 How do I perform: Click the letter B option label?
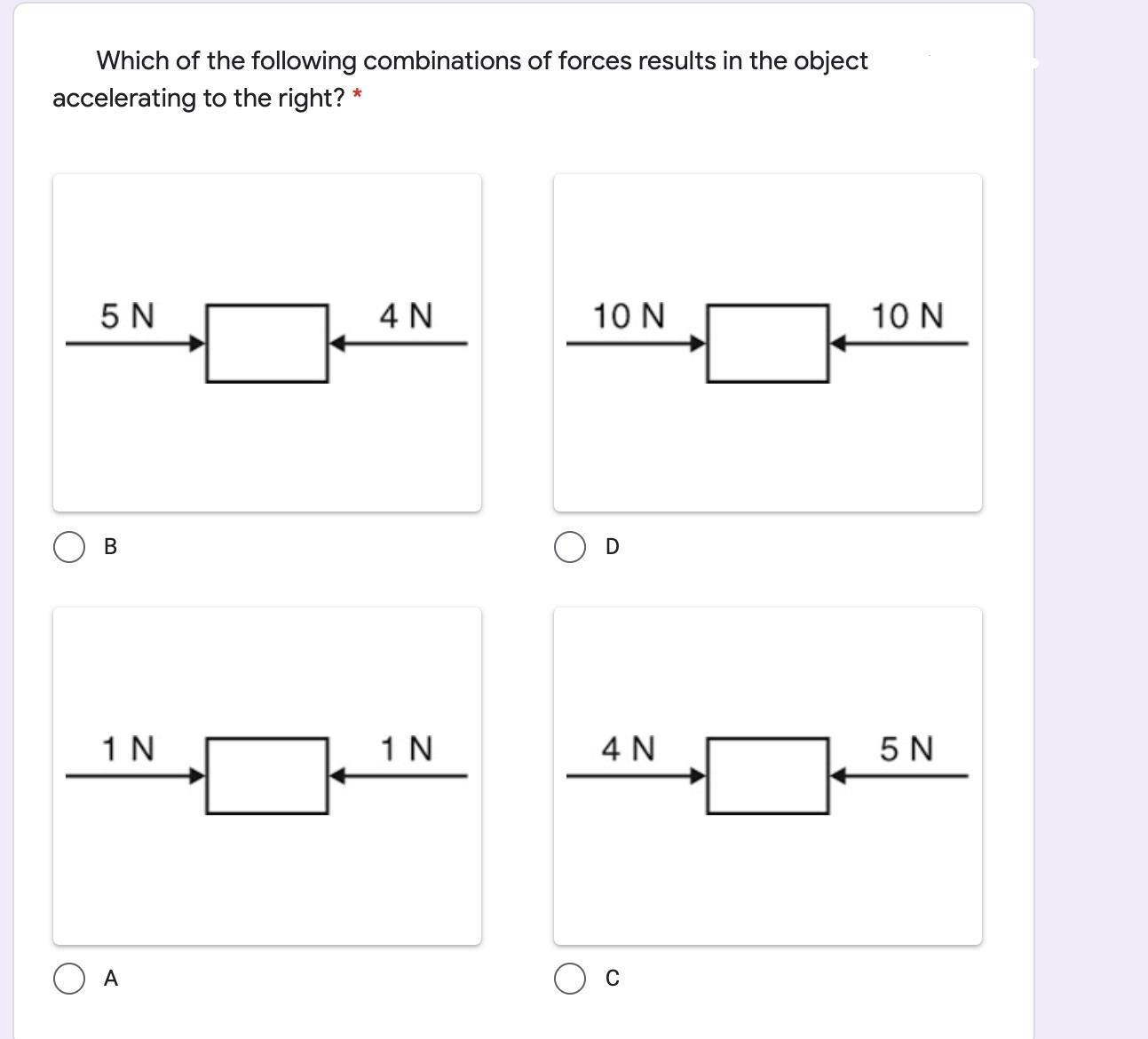pos(110,547)
